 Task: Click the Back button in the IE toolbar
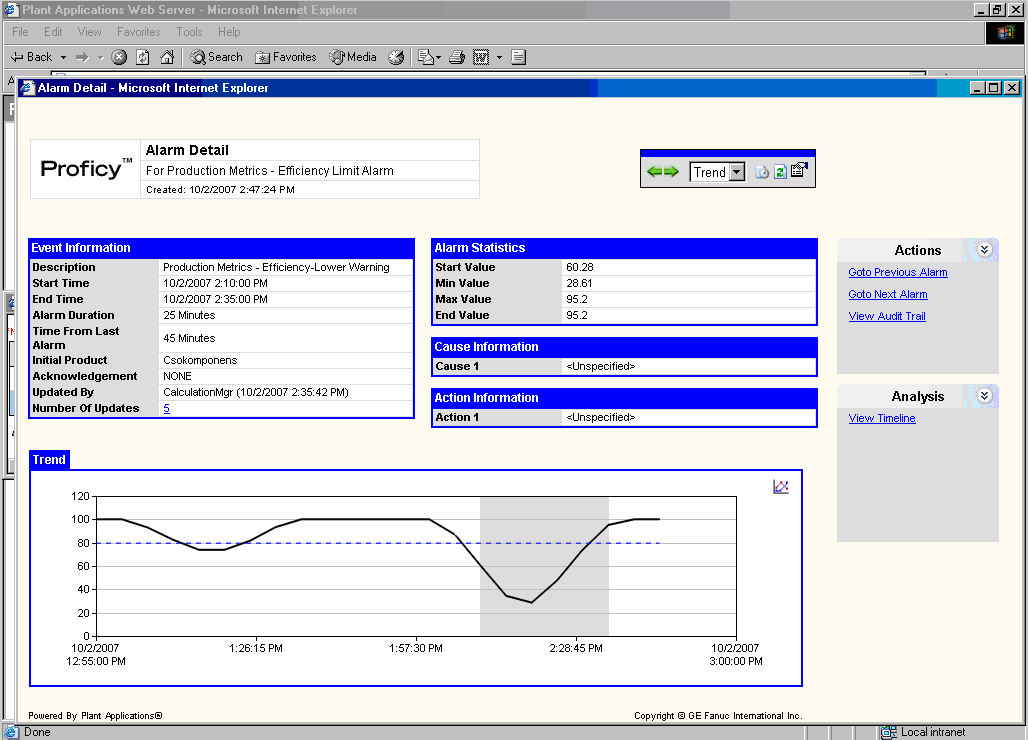[31, 57]
